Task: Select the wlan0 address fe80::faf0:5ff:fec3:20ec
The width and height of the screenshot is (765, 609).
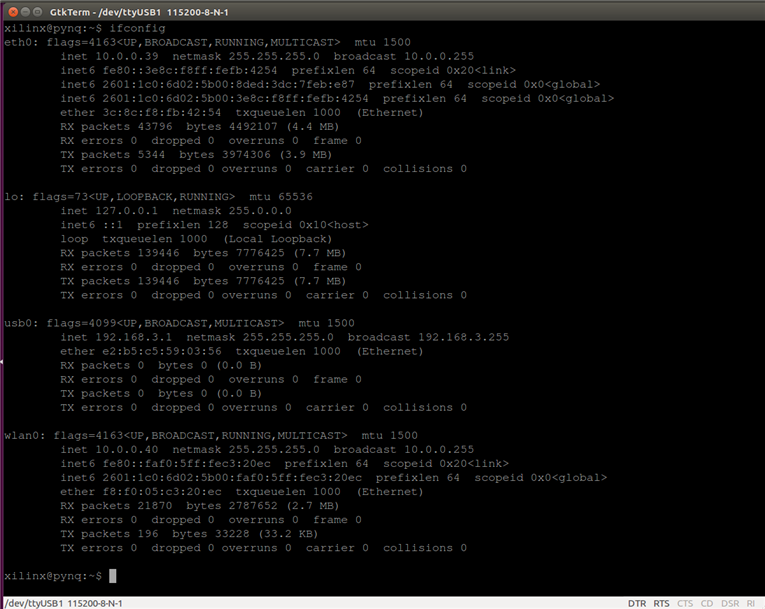Action: (x=186, y=464)
